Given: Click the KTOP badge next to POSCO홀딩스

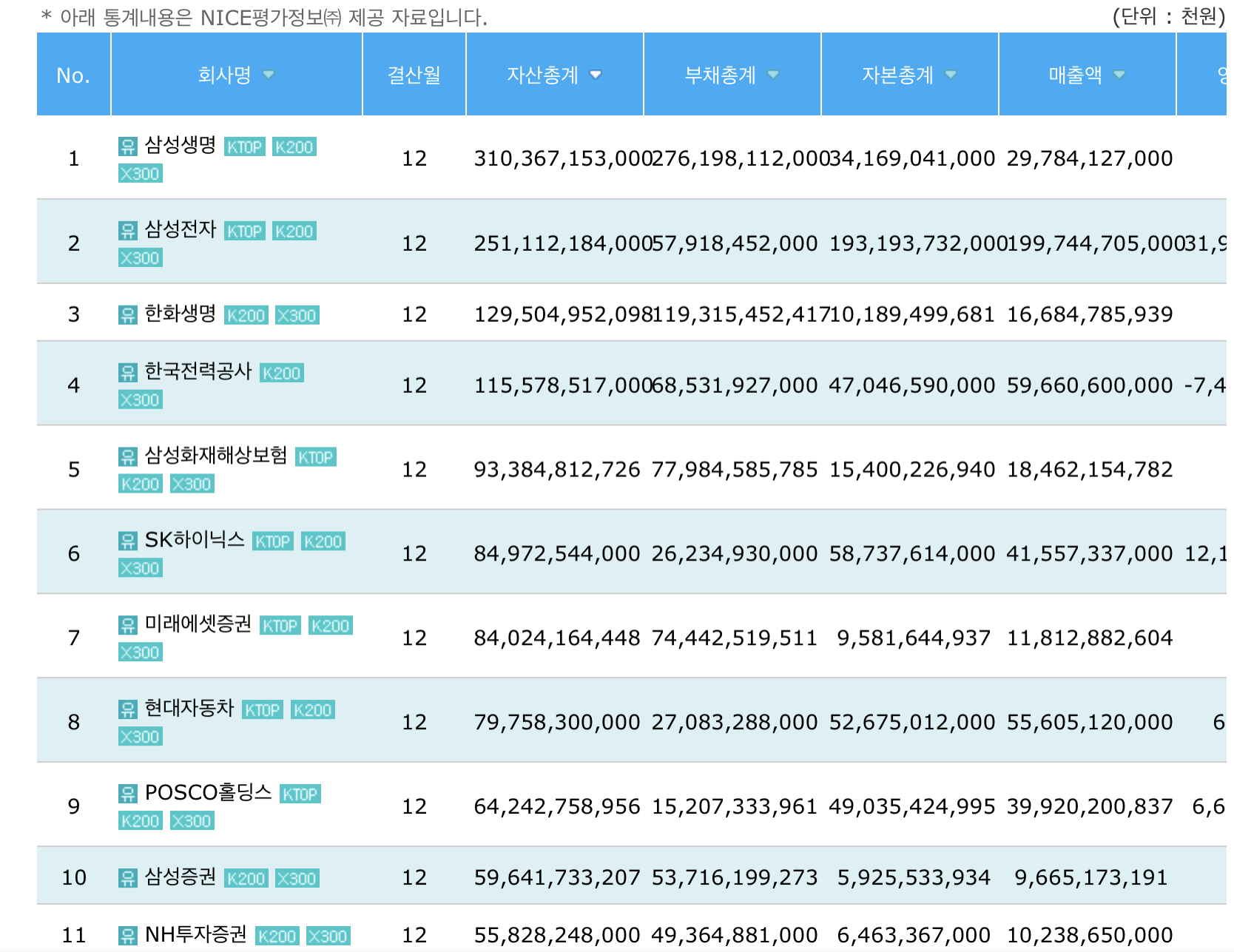Looking at the screenshot, I should point(300,795).
